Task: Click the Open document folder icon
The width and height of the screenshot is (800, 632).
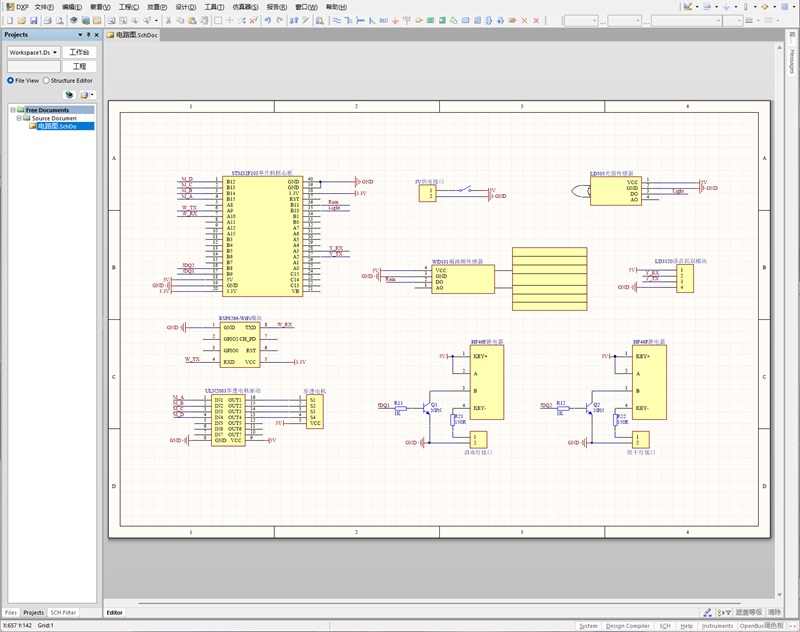Action: click(x=21, y=20)
